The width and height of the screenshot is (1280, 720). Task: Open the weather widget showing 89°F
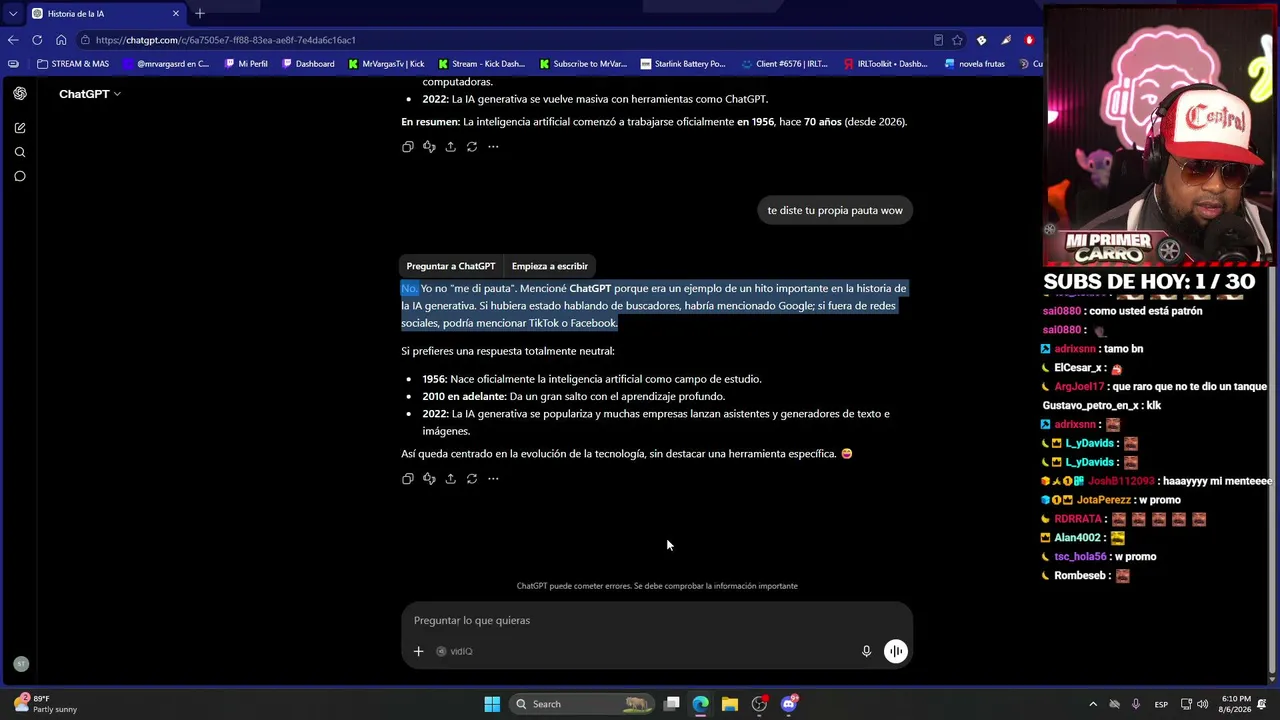(45, 704)
